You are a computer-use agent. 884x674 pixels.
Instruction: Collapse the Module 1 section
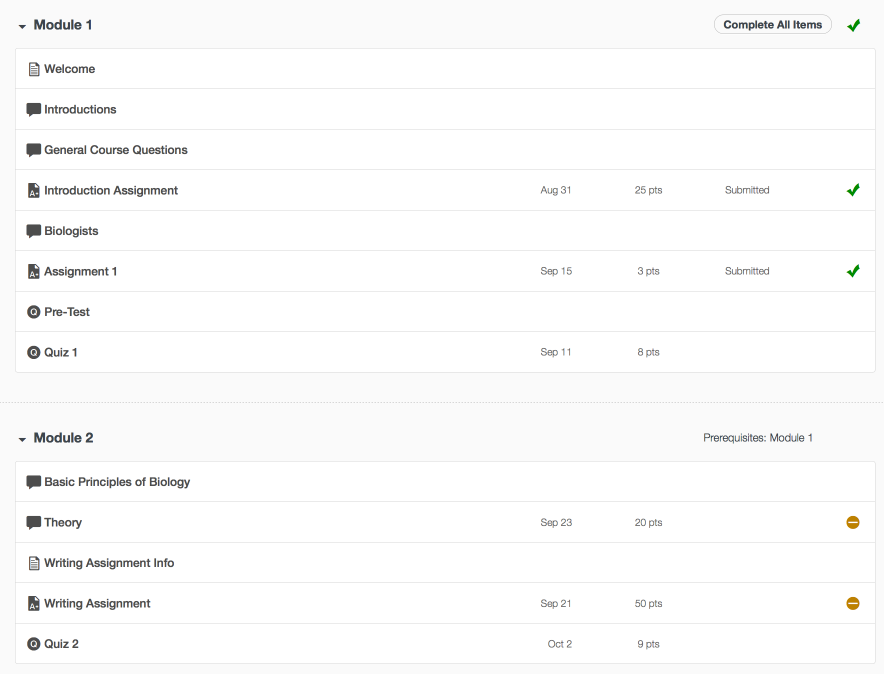pyautogui.click(x=24, y=24)
